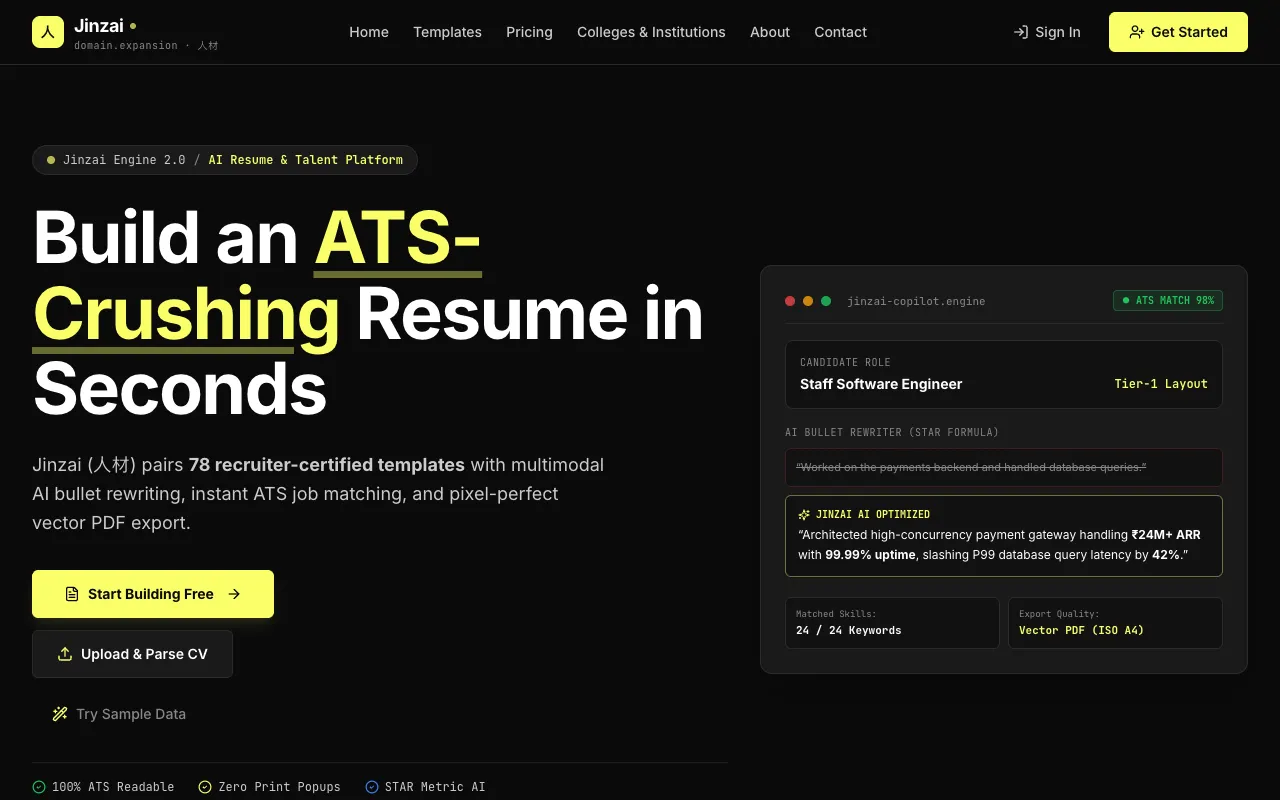1280x800 pixels.
Task: Click the document icon in Start Building Free
Action: (72, 594)
